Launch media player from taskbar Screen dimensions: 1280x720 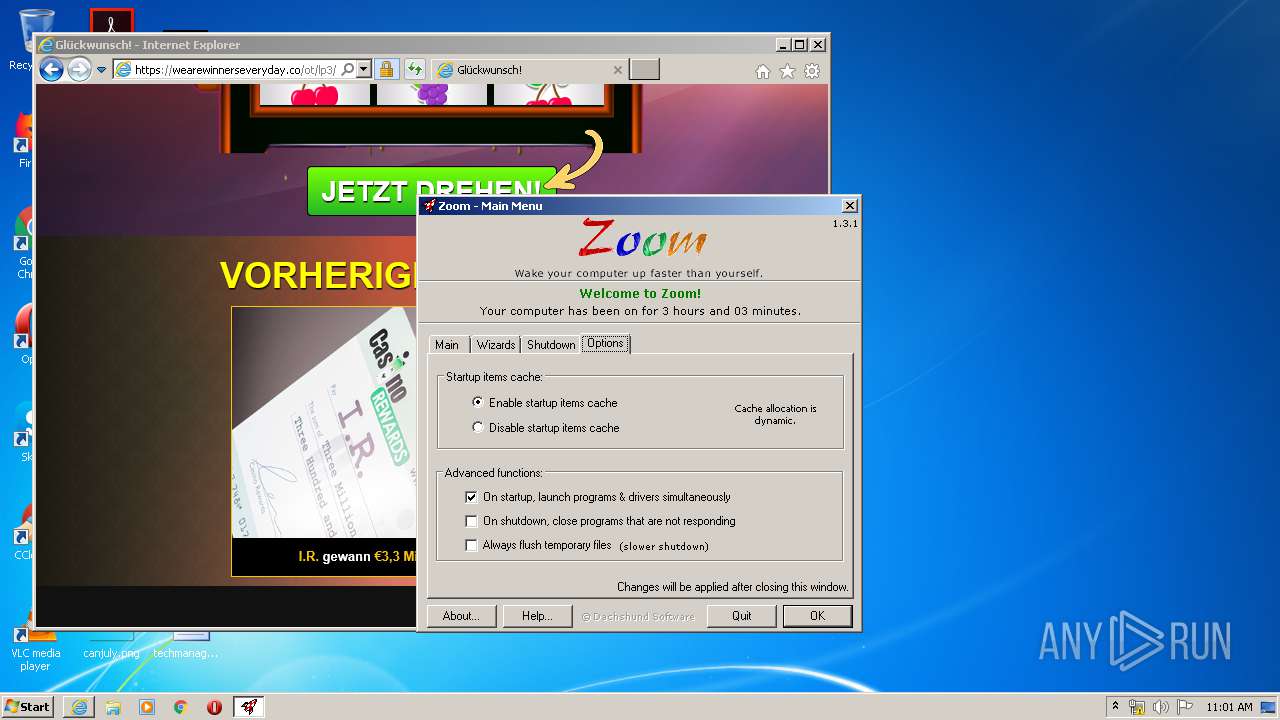(x=147, y=707)
